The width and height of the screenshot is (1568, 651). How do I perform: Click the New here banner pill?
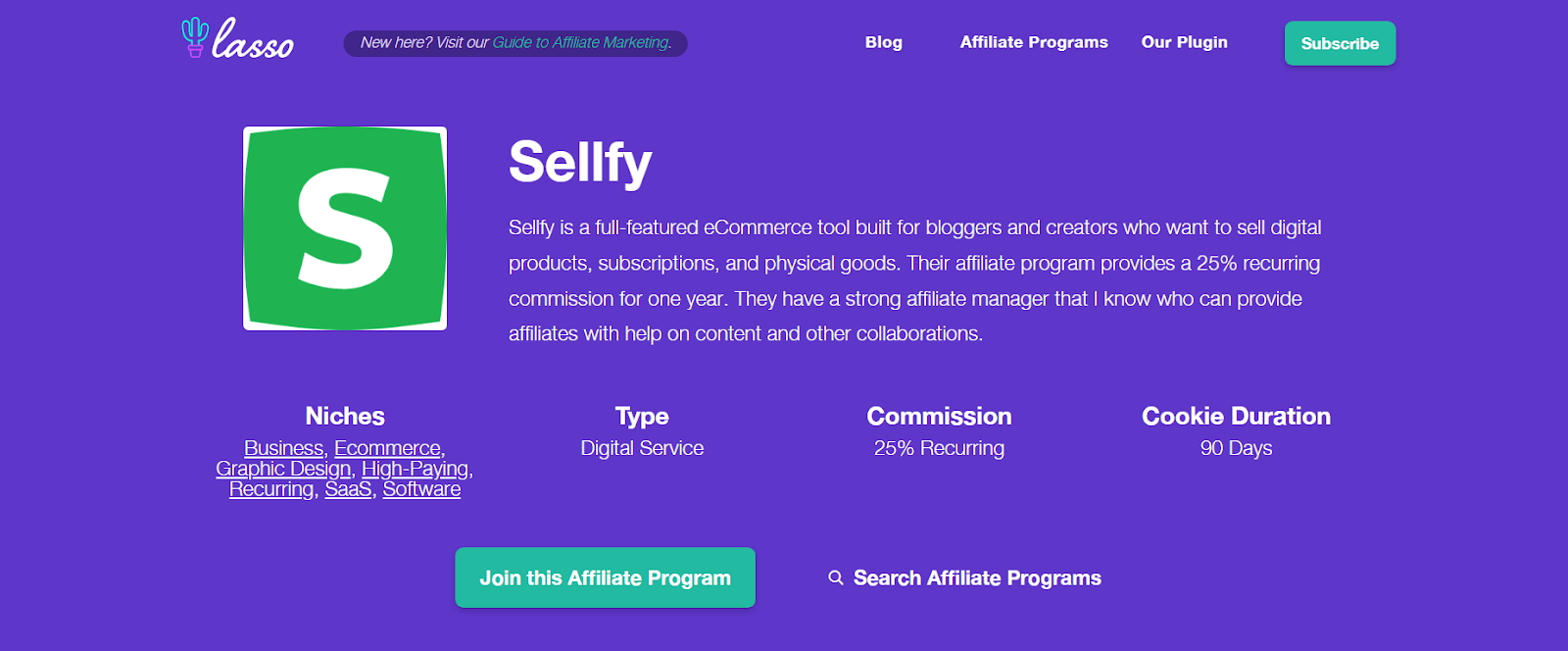(x=515, y=43)
